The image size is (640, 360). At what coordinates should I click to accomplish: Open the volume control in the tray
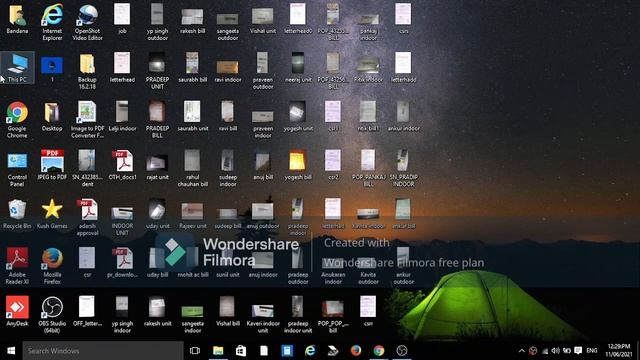pos(555,351)
